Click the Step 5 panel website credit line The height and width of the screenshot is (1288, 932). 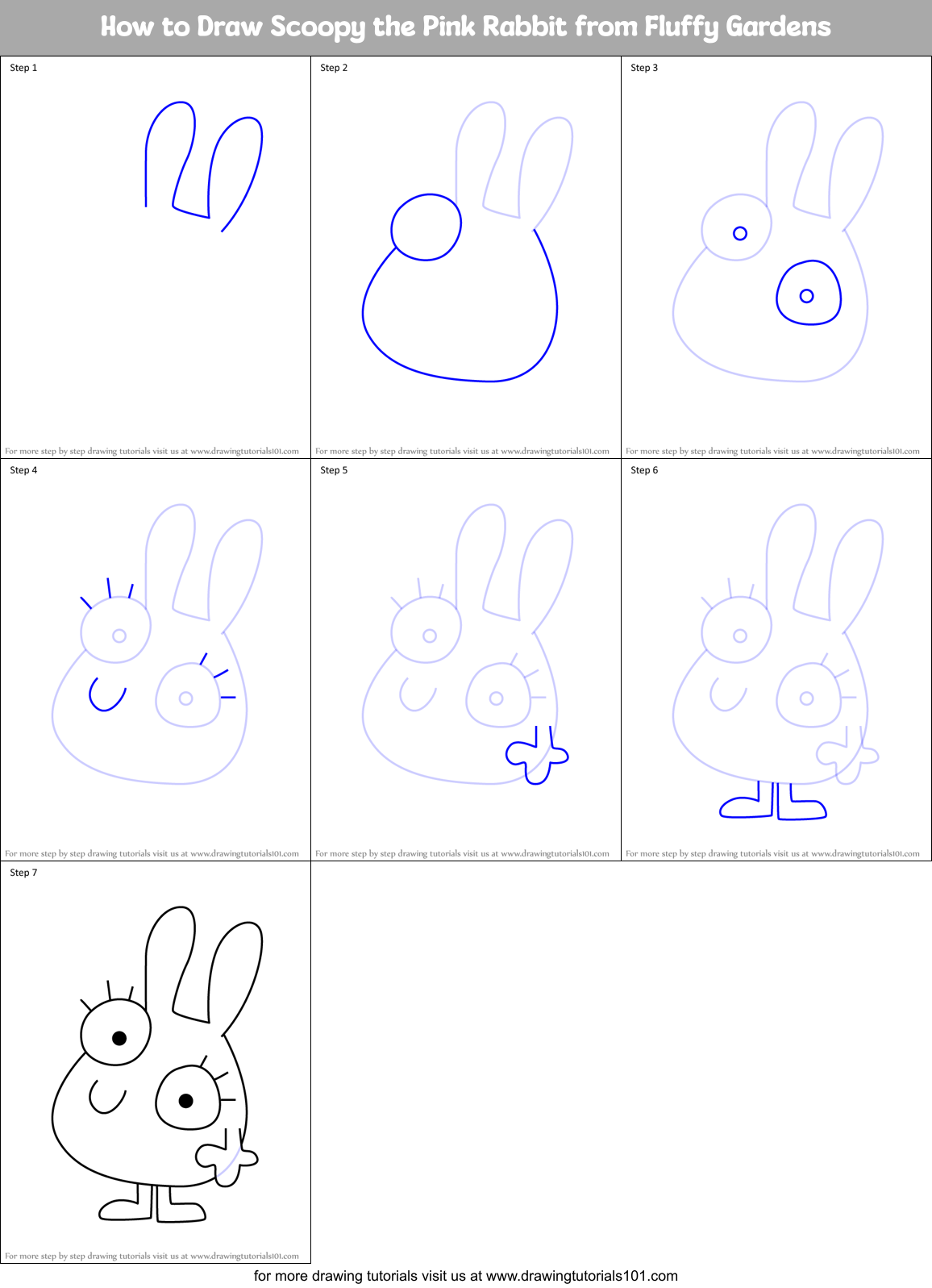(462, 853)
